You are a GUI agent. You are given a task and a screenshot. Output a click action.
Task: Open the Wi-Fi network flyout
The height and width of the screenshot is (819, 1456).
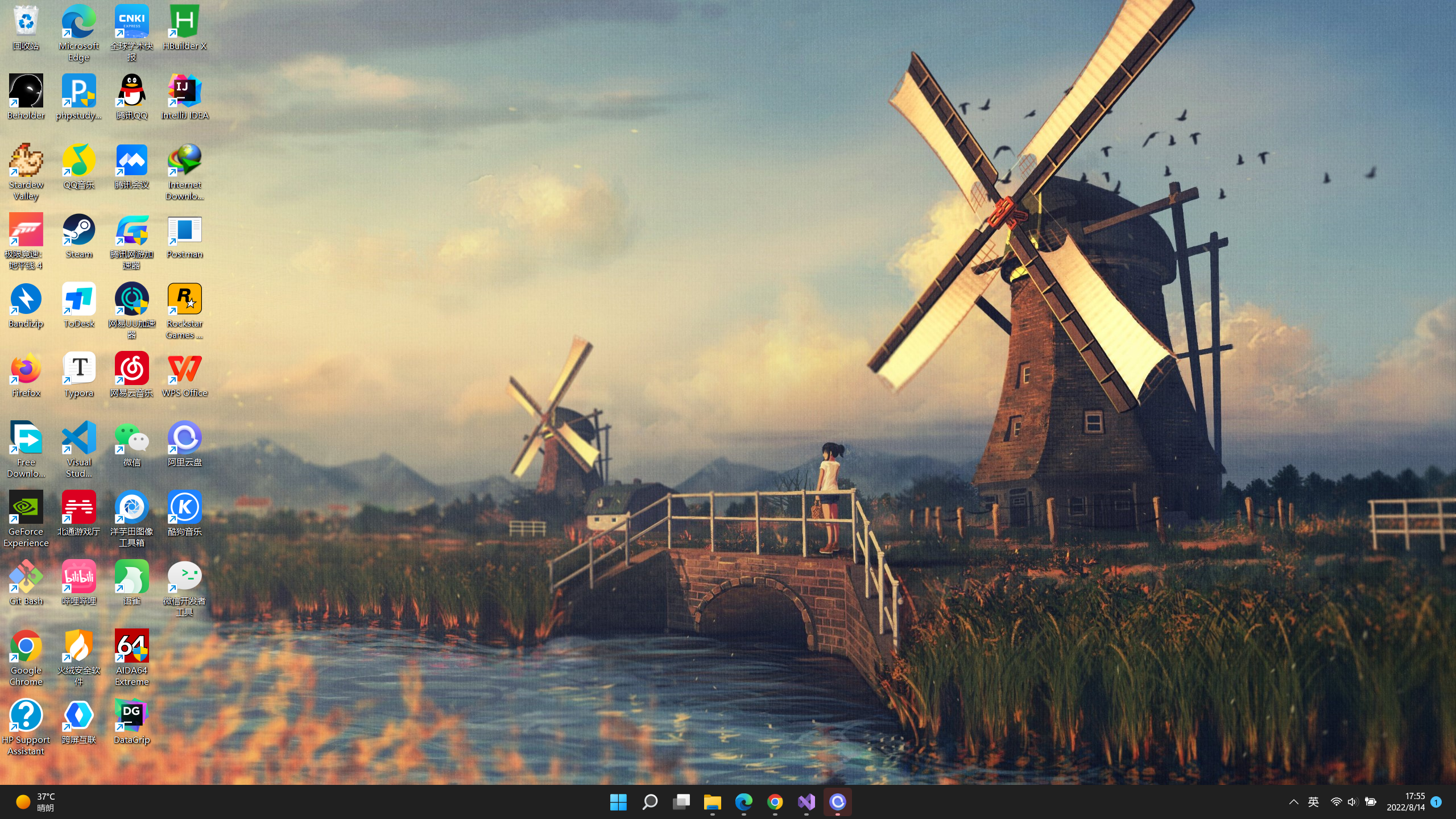(1336, 802)
